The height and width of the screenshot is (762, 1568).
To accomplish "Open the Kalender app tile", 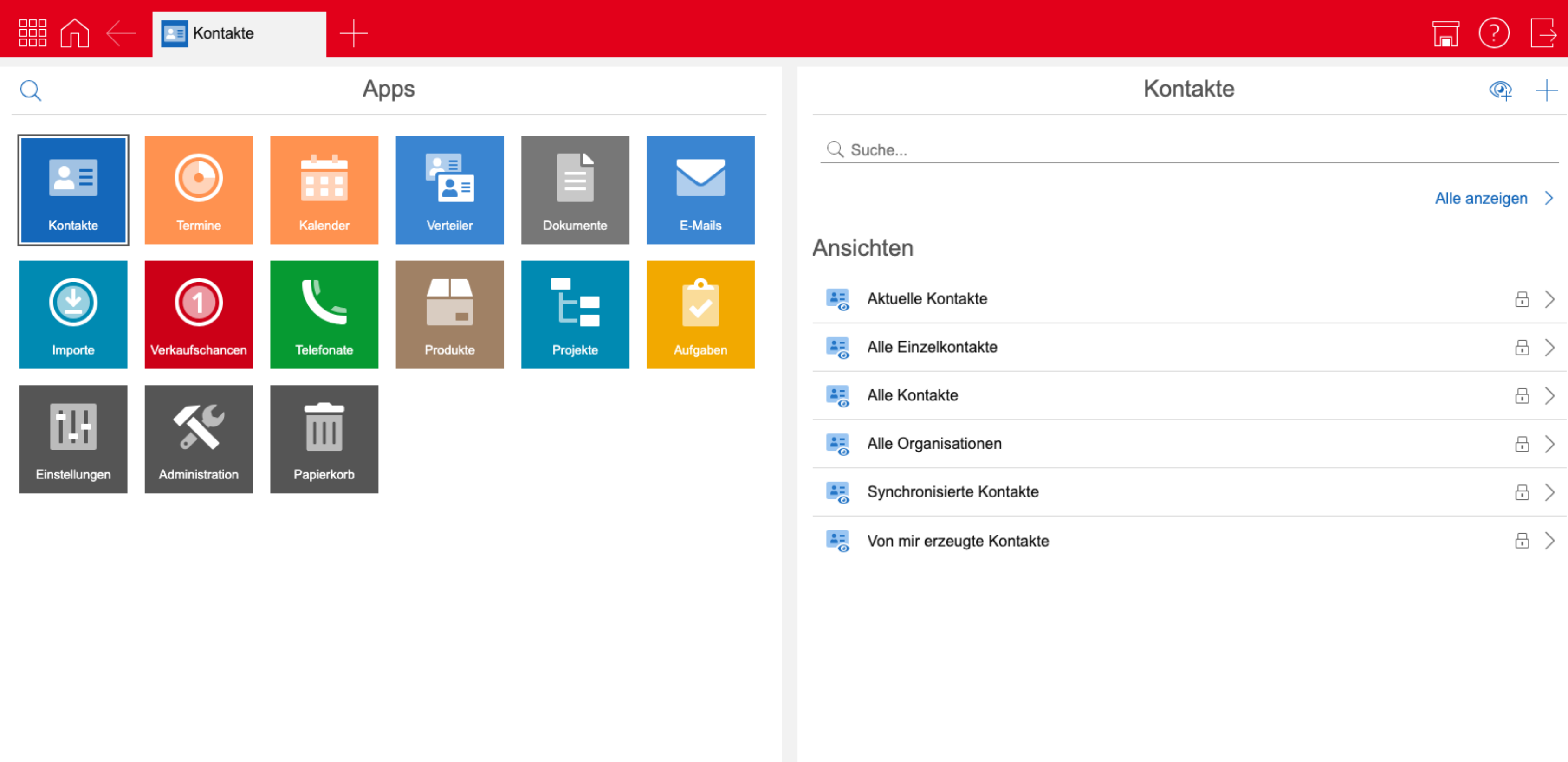I will tap(324, 190).
